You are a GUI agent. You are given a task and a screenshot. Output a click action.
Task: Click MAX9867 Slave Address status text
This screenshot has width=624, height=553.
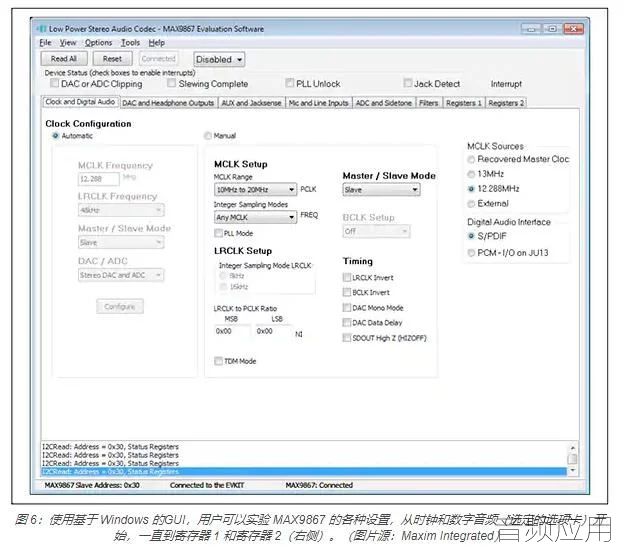pyautogui.click(x=92, y=485)
